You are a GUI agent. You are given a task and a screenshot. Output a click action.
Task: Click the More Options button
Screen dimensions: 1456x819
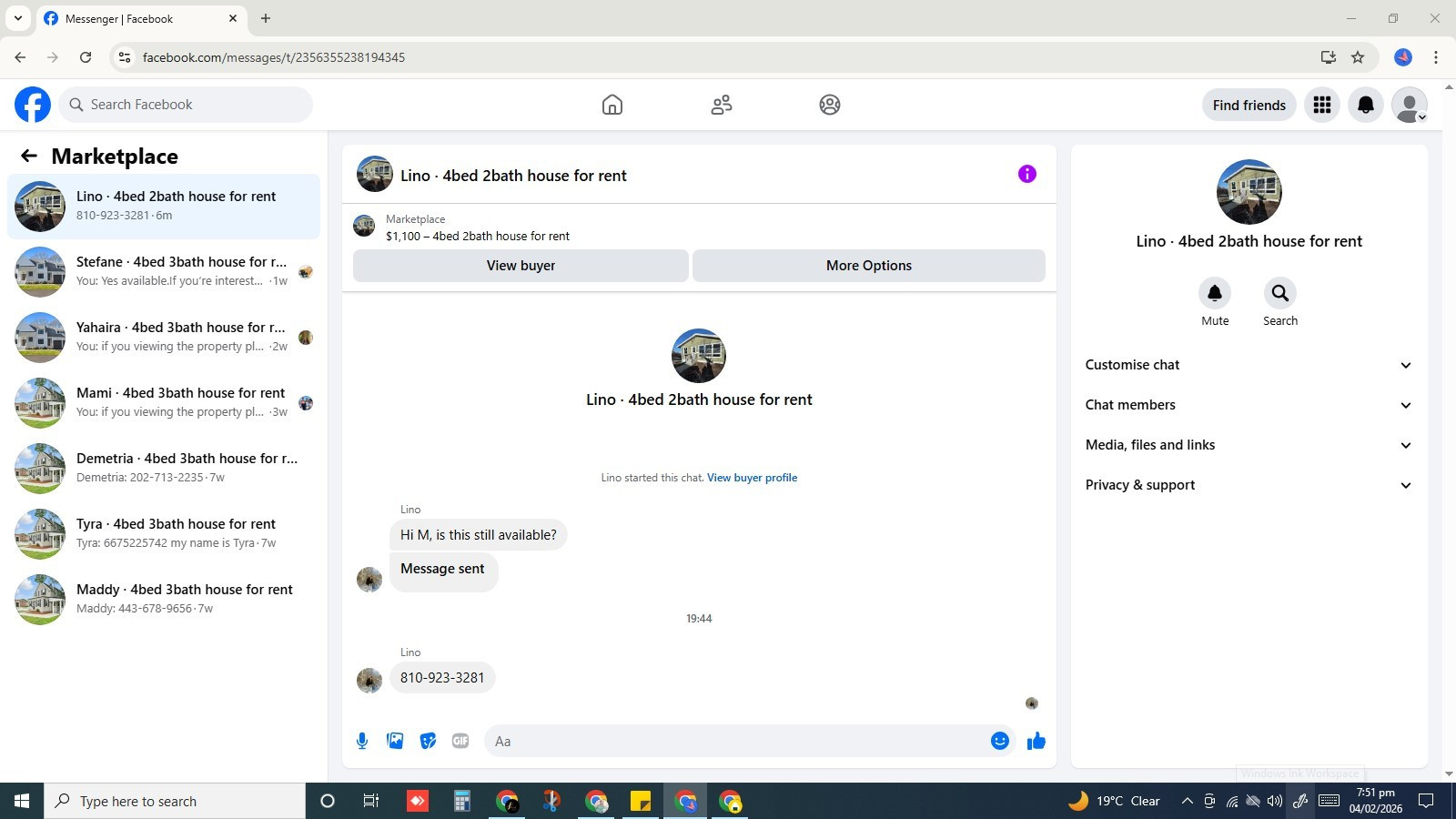pyautogui.click(x=869, y=266)
